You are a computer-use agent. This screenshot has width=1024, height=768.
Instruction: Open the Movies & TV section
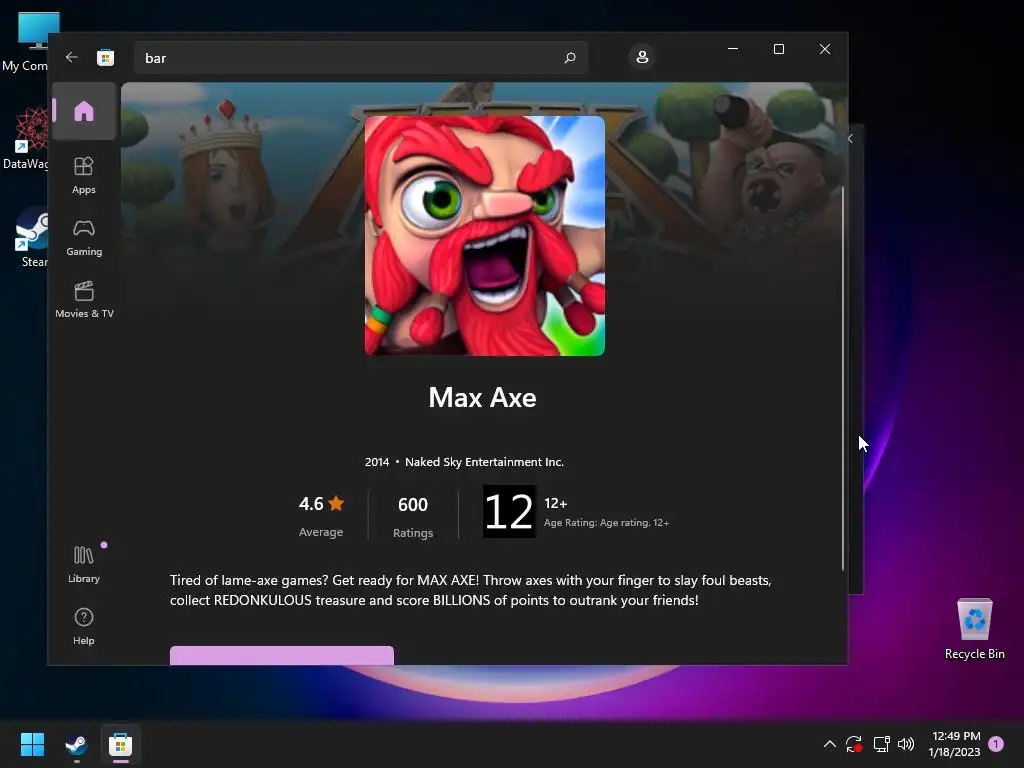[x=84, y=299]
